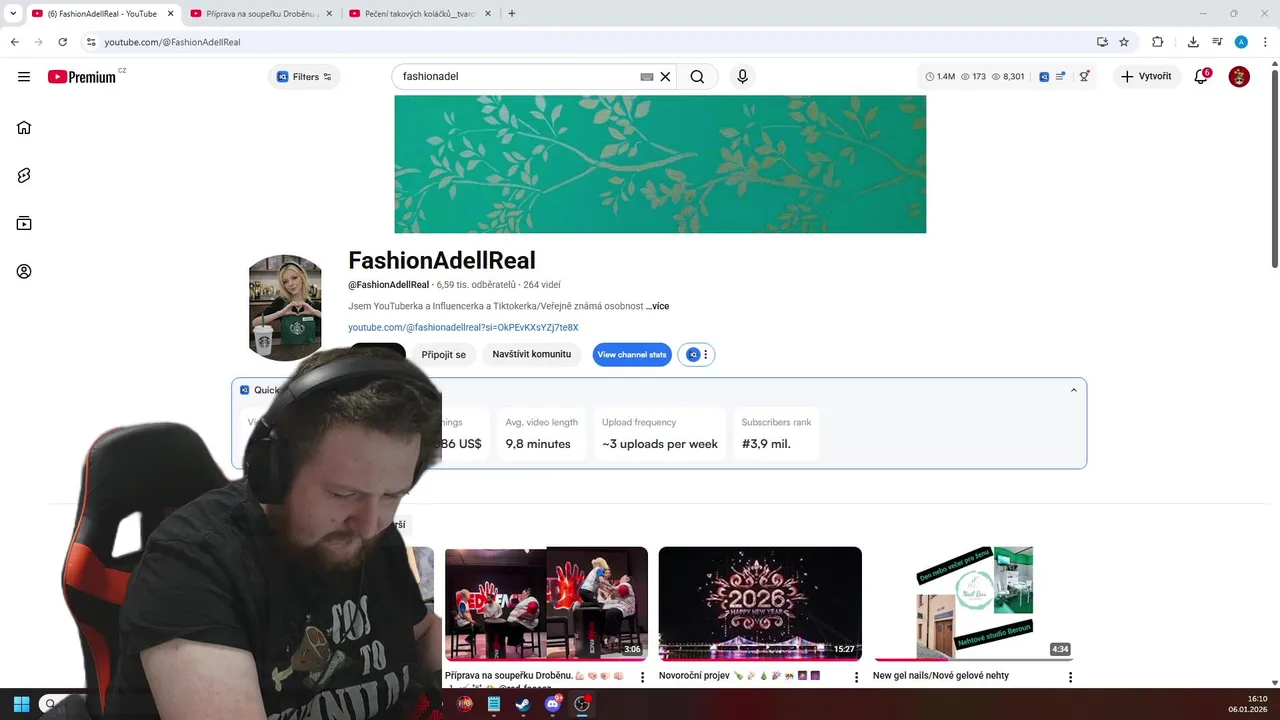Click View channel stats button
The width and height of the screenshot is (1280, 720).
coord(632,355)
